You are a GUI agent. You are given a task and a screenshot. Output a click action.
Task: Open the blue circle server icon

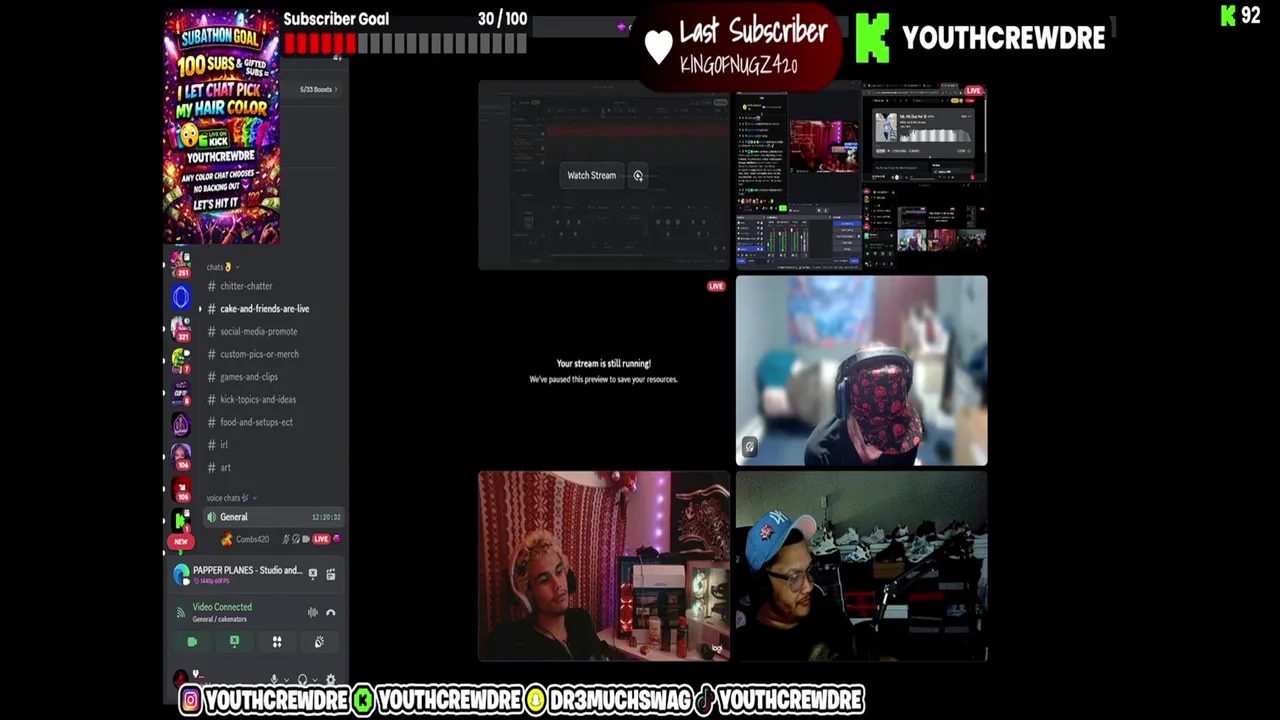[x=181, y=297]
